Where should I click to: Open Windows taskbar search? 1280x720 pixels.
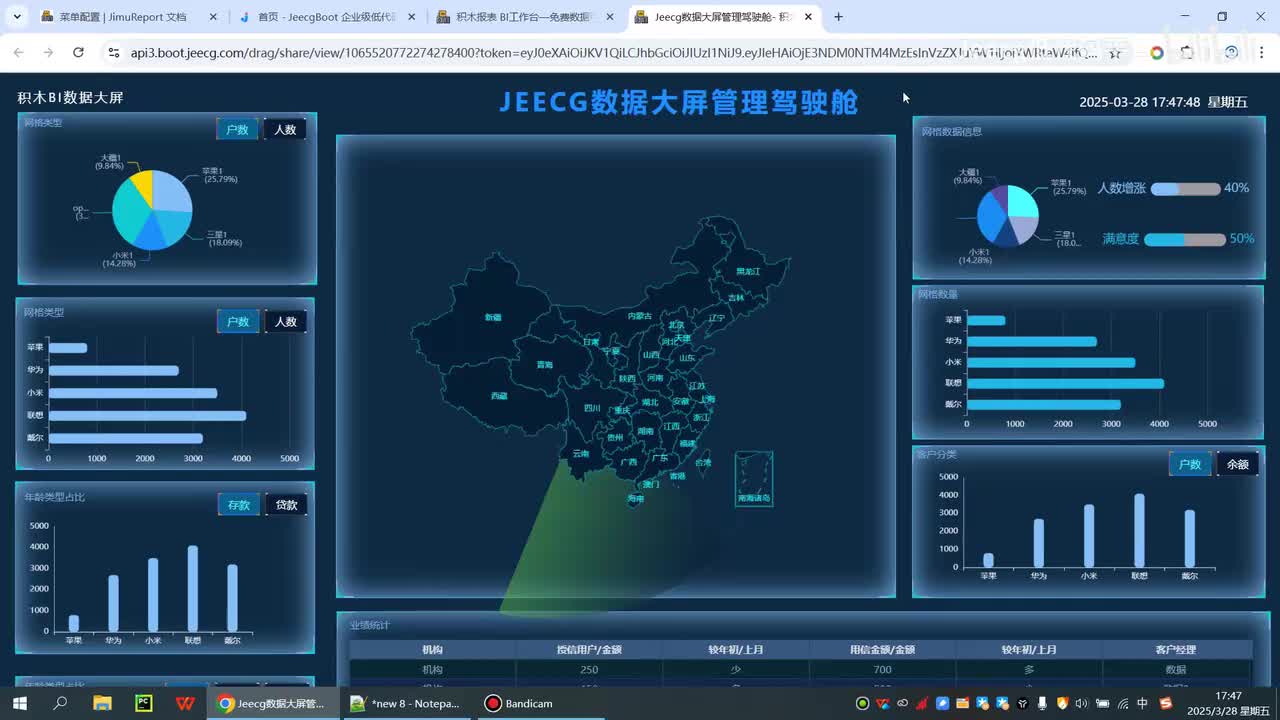click(x=60, y=703)
